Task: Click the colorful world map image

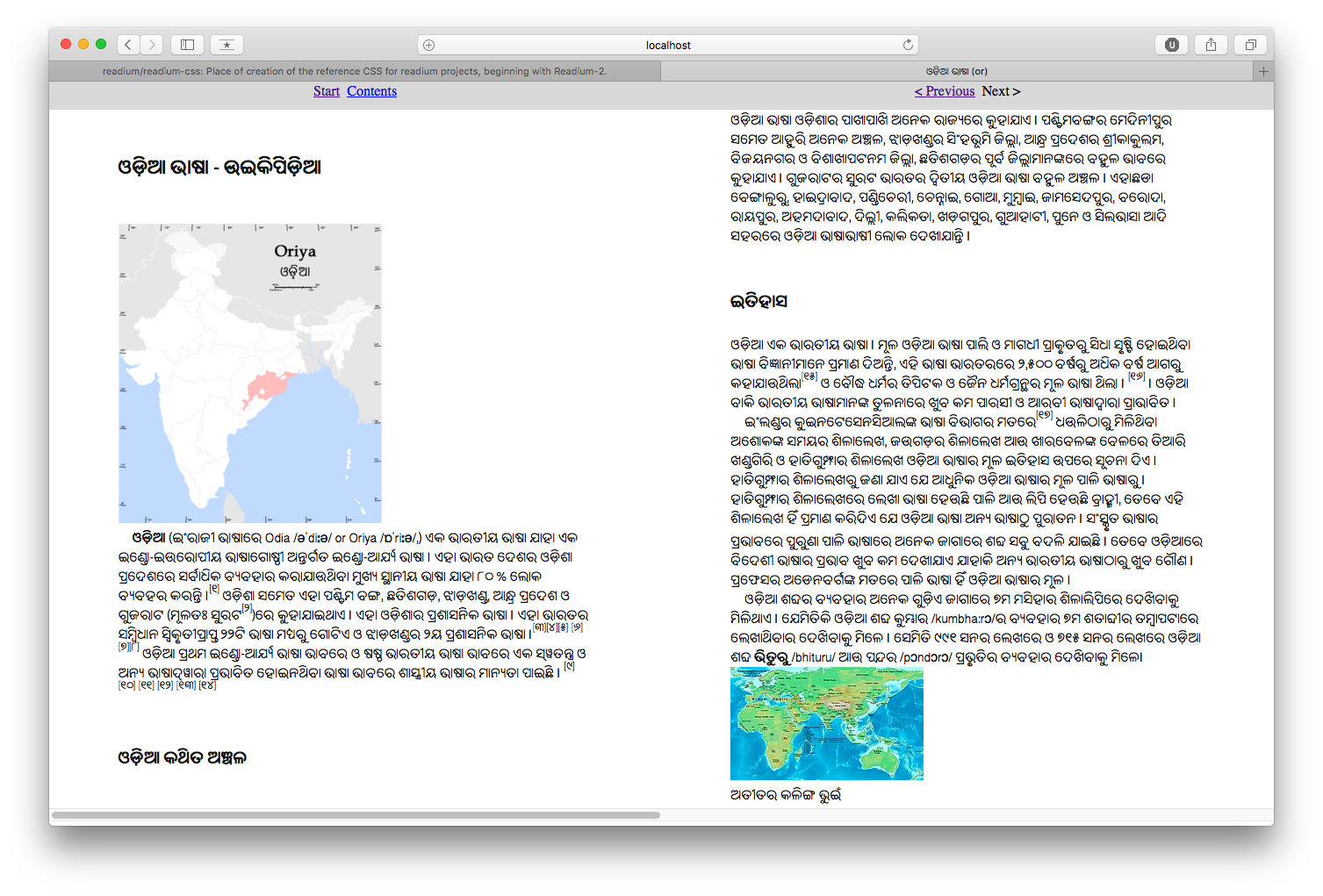Action: (x=826, y=723)
